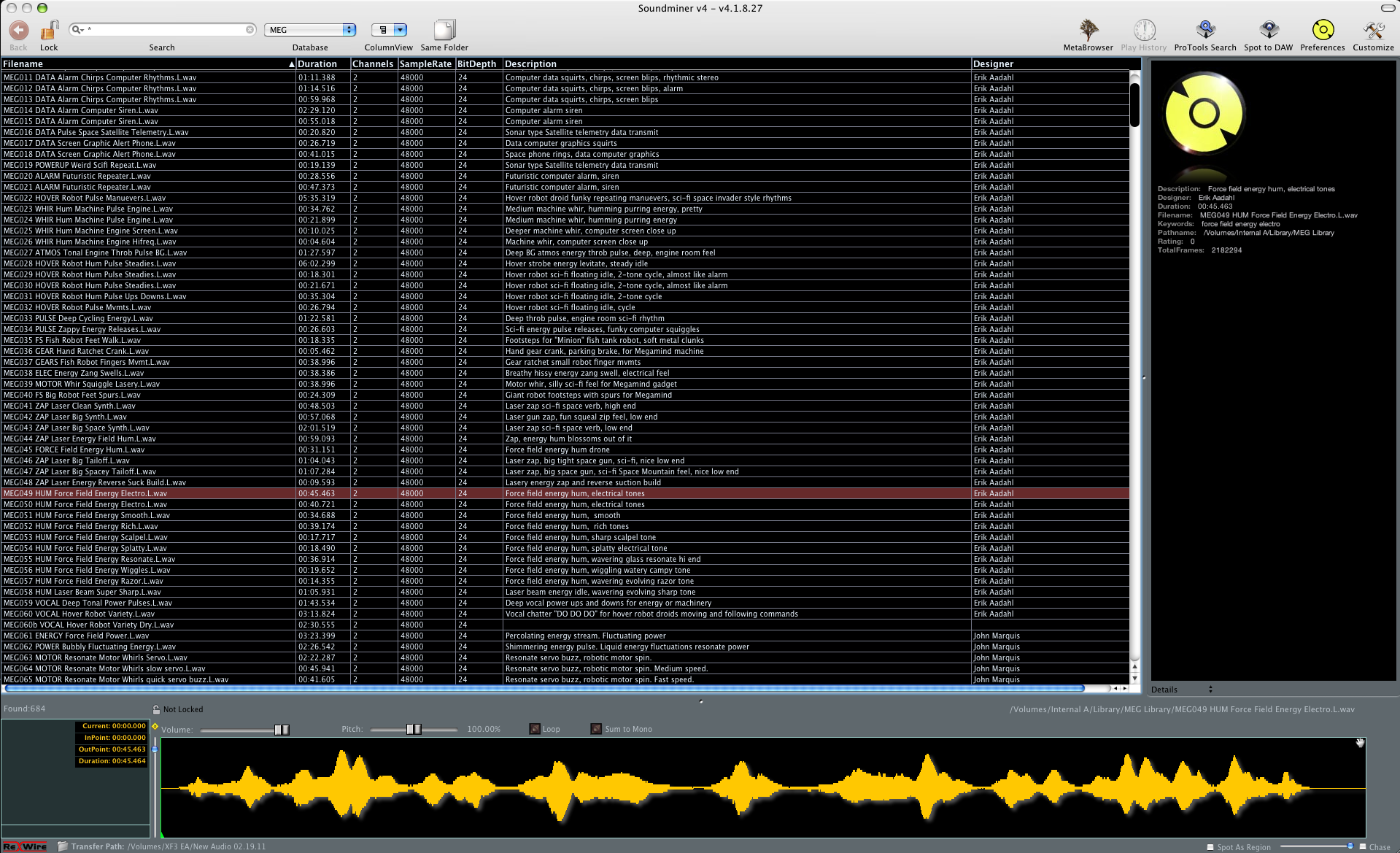This screenshot has height=853, width=1400.
Task: Click the OutPoint 00:45.463 timecode
Action: pyautogui.click(x=112, y=749)
